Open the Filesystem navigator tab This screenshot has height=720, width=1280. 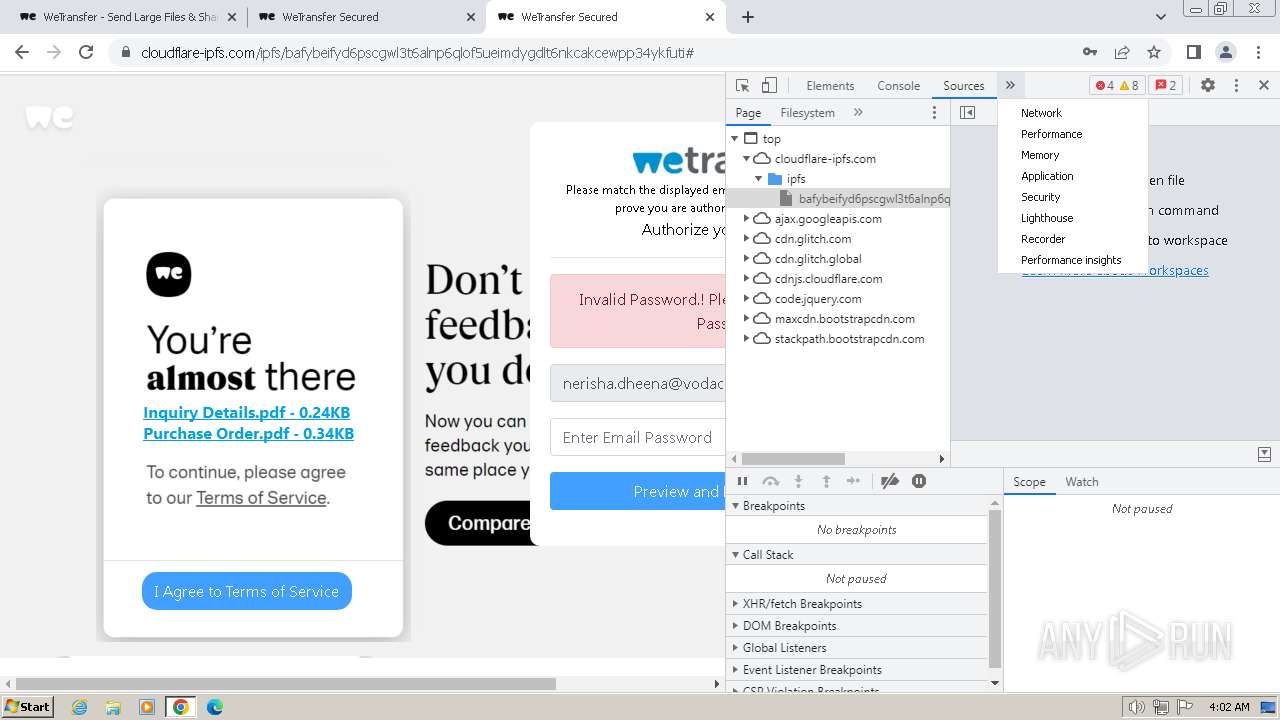pos(807,113)
